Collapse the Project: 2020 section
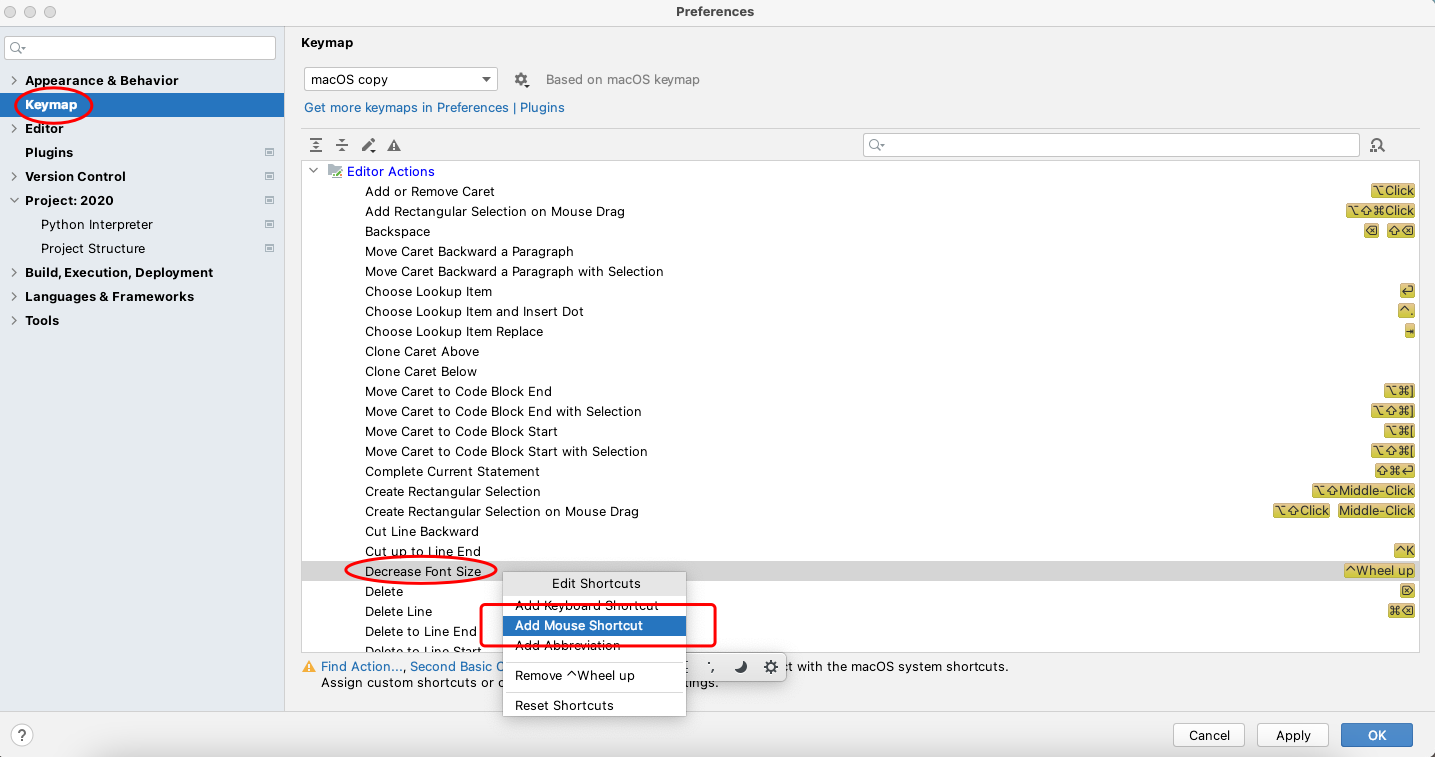 (13, 200)
